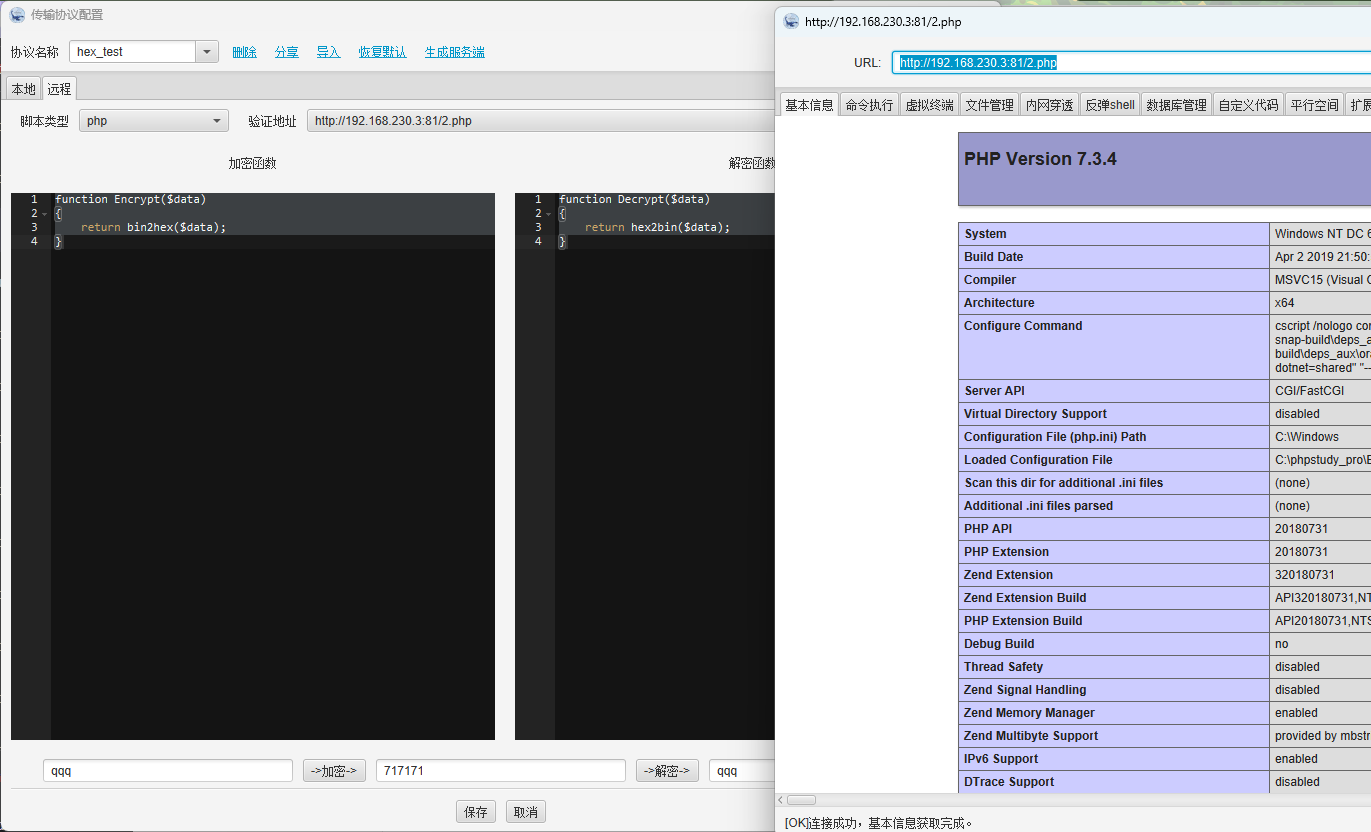Viewport: 1371px width, 832px height.
Task: 打开 反弹shell 标签页
Action: point(1109,102)
